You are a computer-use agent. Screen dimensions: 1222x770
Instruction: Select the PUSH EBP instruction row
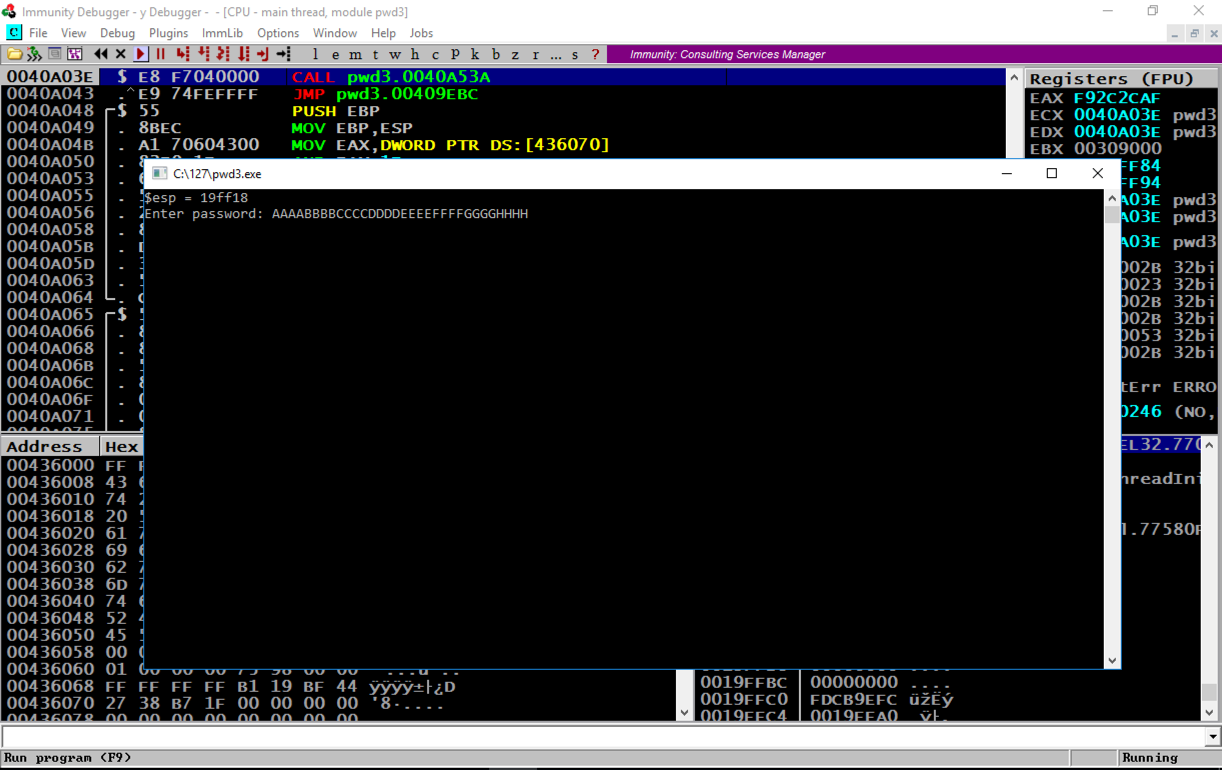click(503, 111)
